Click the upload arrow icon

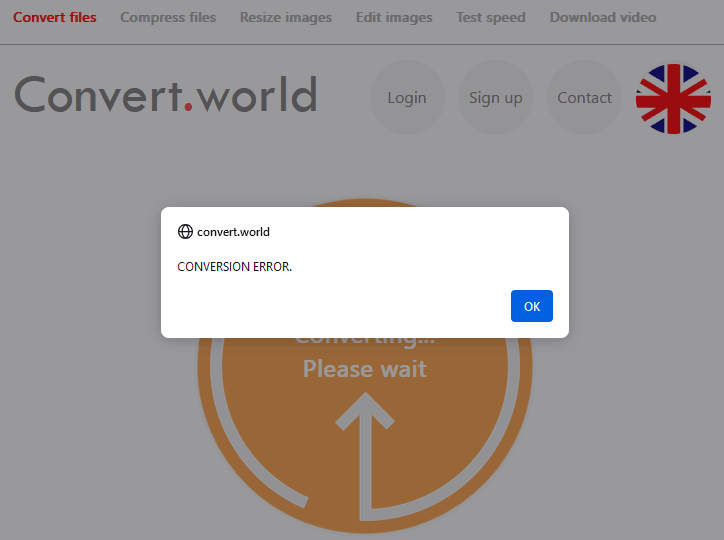click(x=365, y=456)
